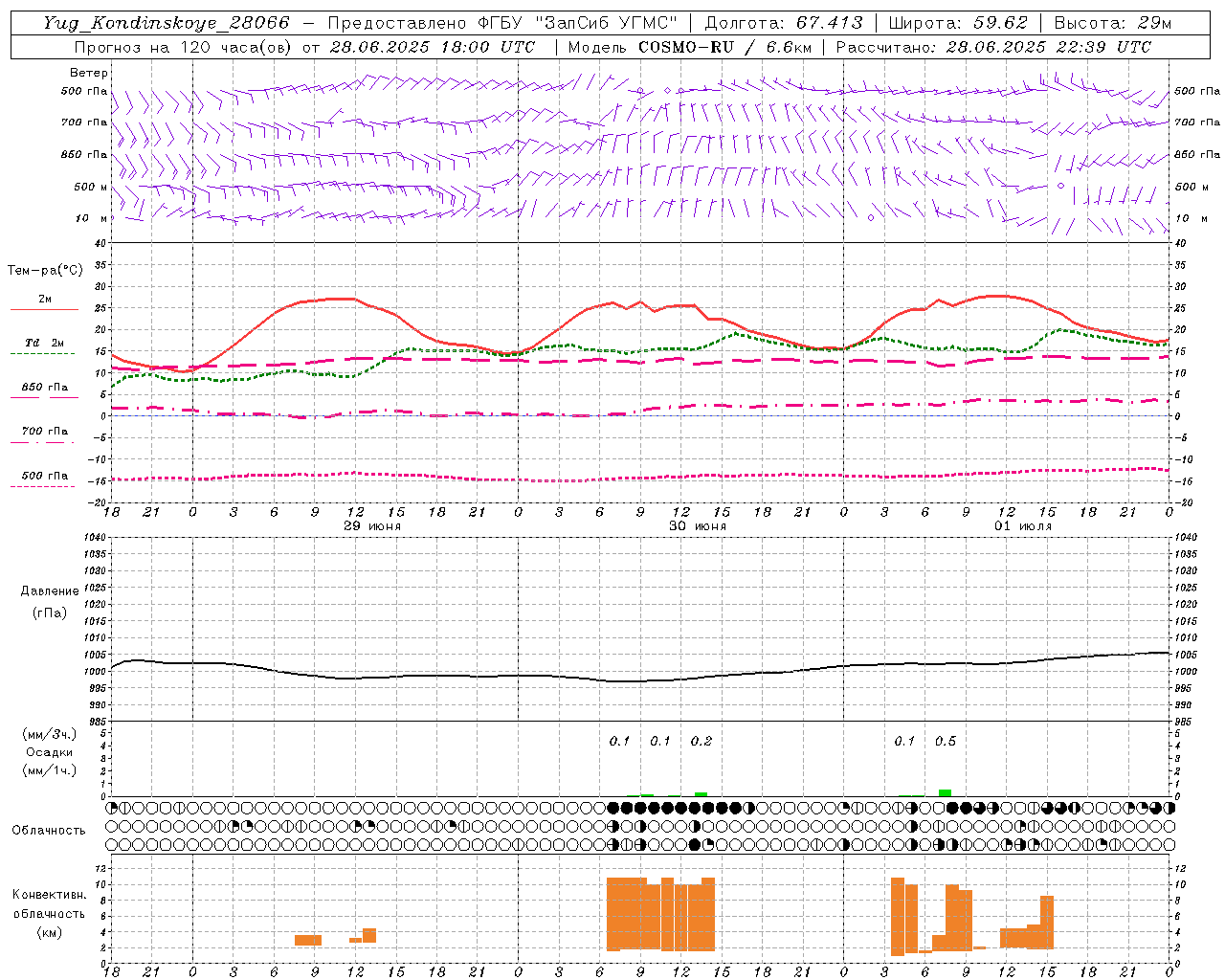The width and height of the screenshot is (1225, 980).
Task: Click the 0.5 precipitation value
Action: click(946, 741)
